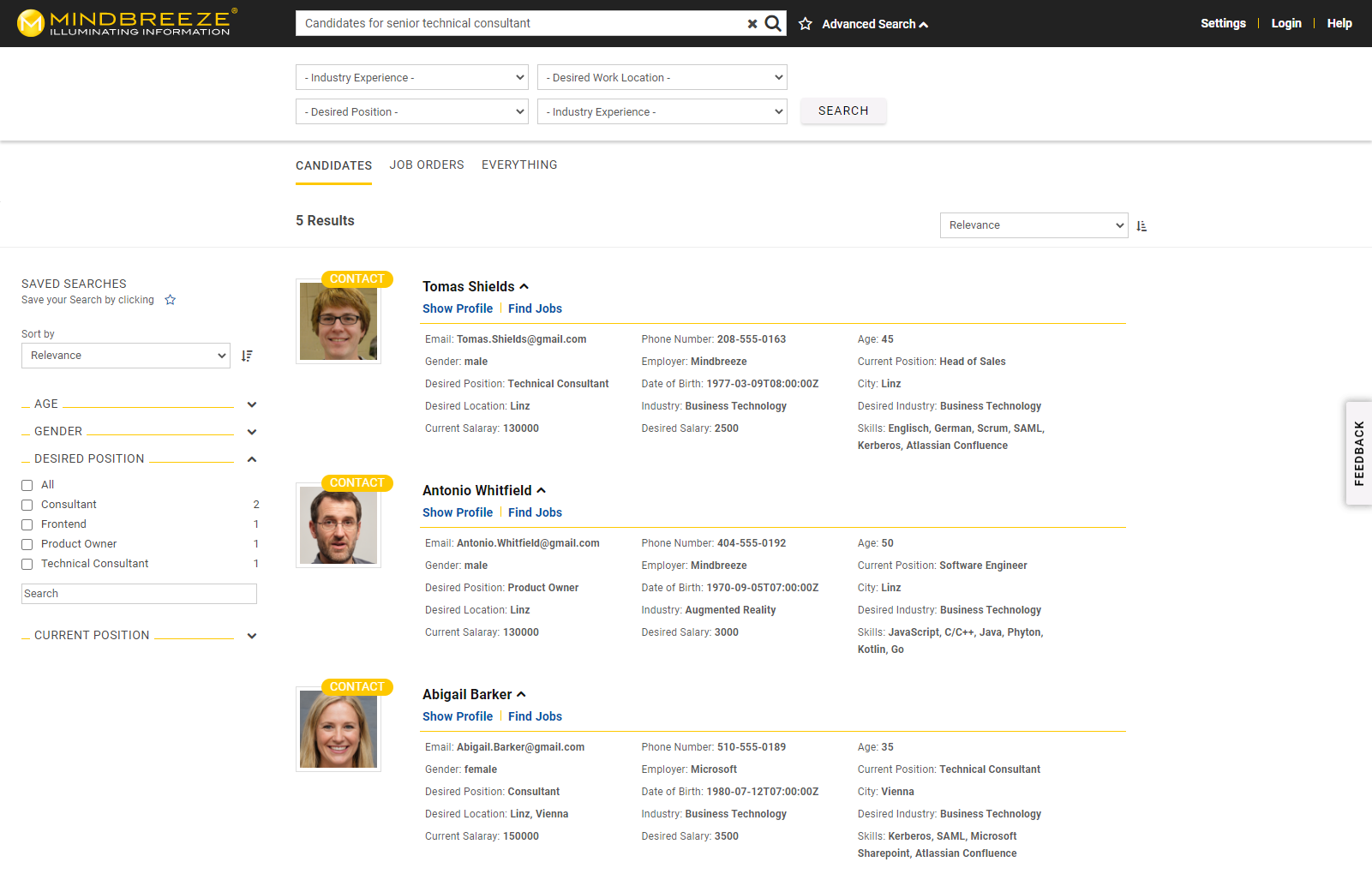Collapse Abigail Barker details caret
1372x880 pixels.
[521, 694]
